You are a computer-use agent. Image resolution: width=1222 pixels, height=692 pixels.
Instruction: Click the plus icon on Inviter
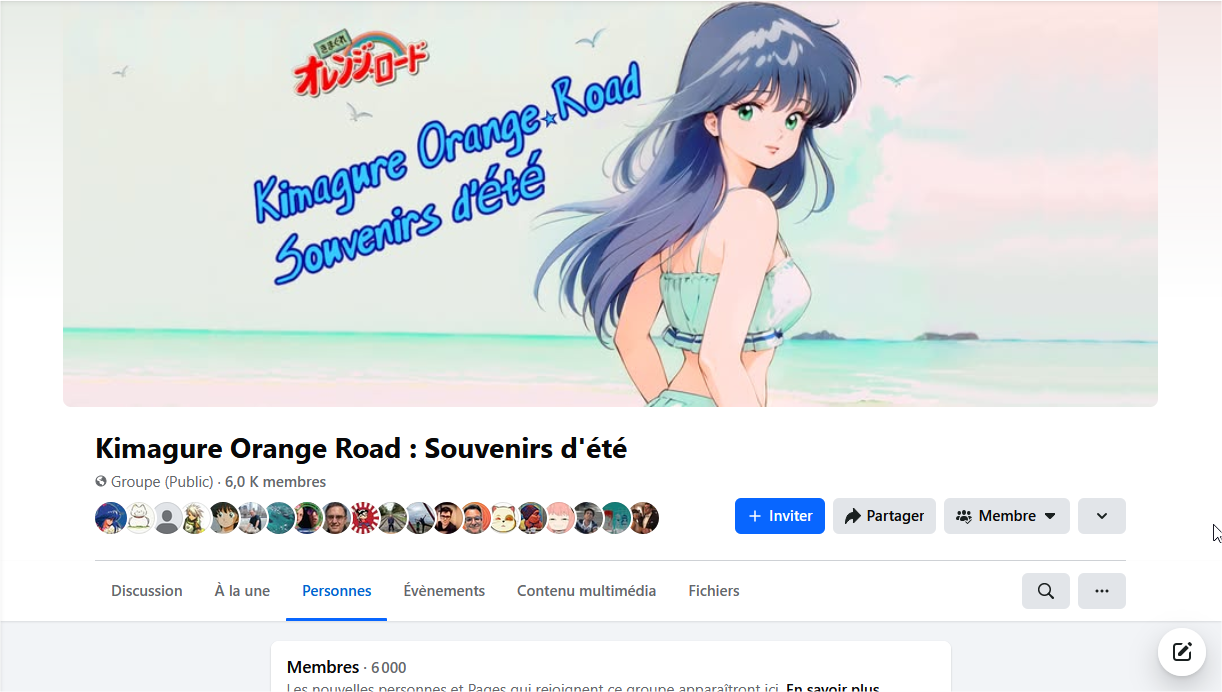(x=755, y=516)
